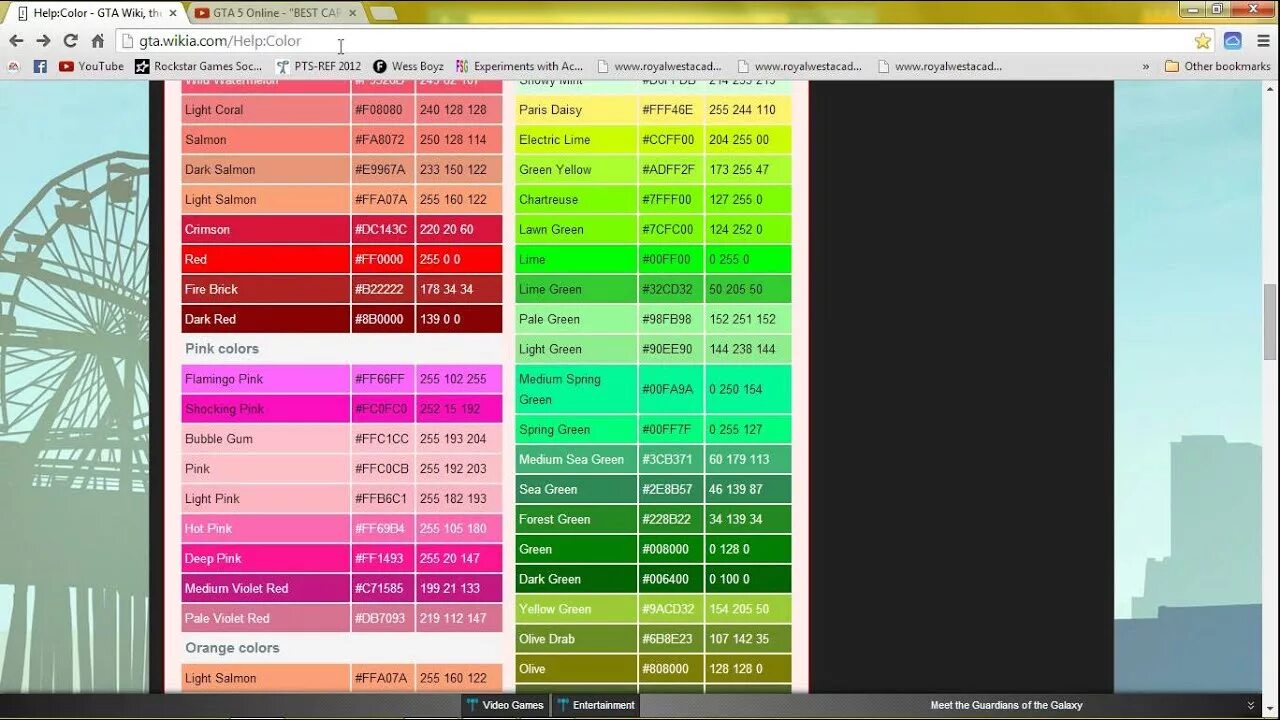Viewport: 1280px width, 720px height.
Task: Open a new tab with the new-tab button
Action: (x=383, y=13)
